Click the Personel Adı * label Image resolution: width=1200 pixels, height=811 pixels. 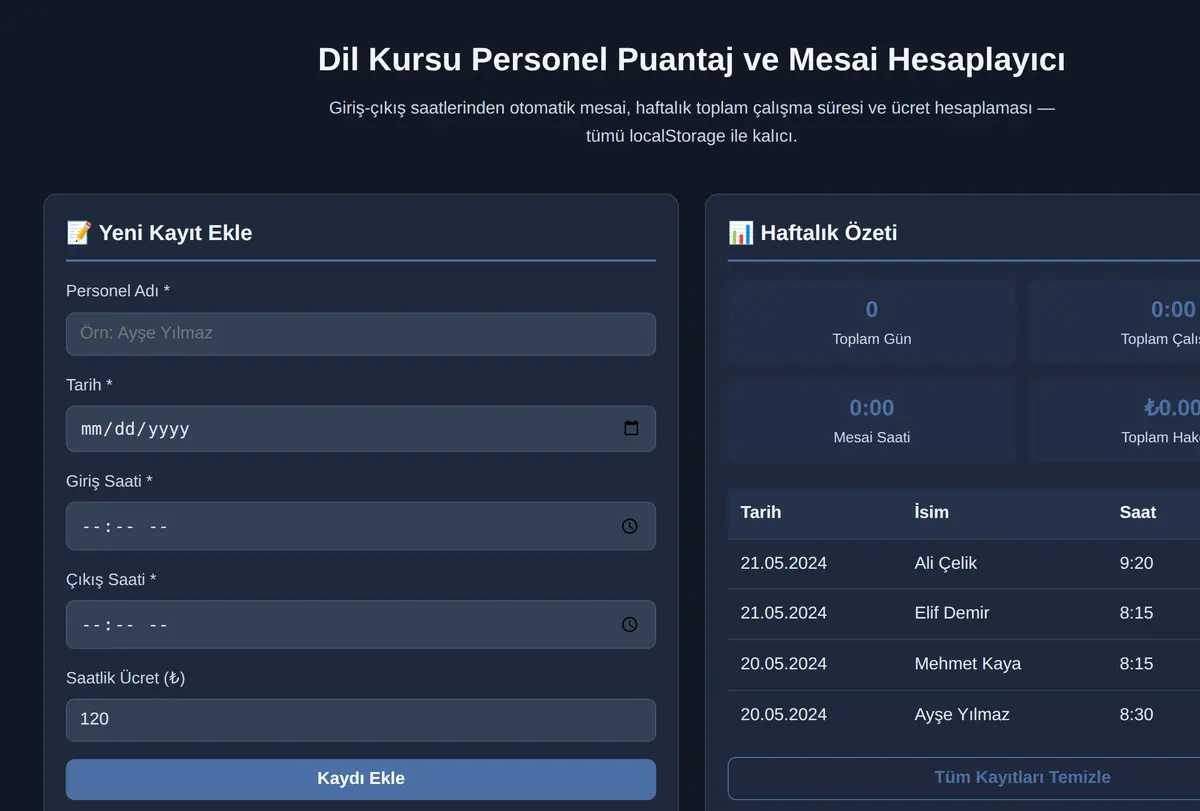tap(118, 291)
